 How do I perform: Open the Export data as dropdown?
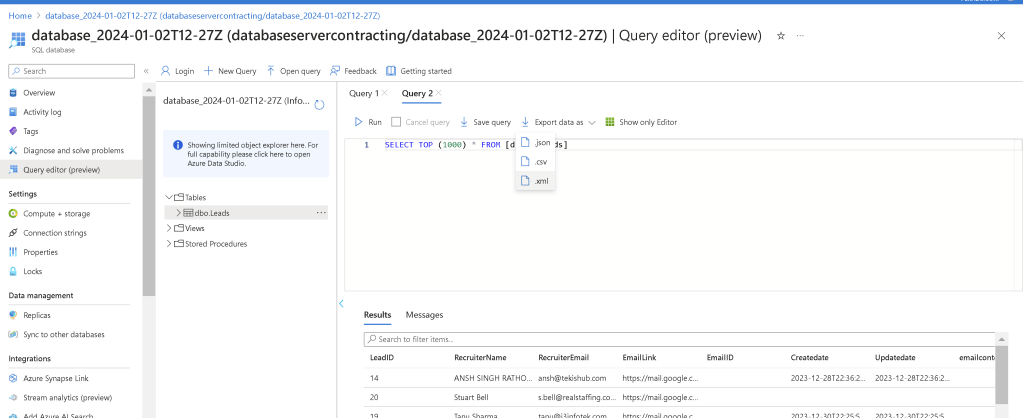[x=558, y=122]
